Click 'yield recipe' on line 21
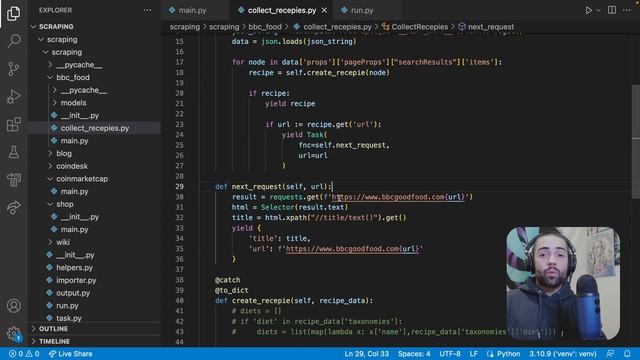 [290, 104]
